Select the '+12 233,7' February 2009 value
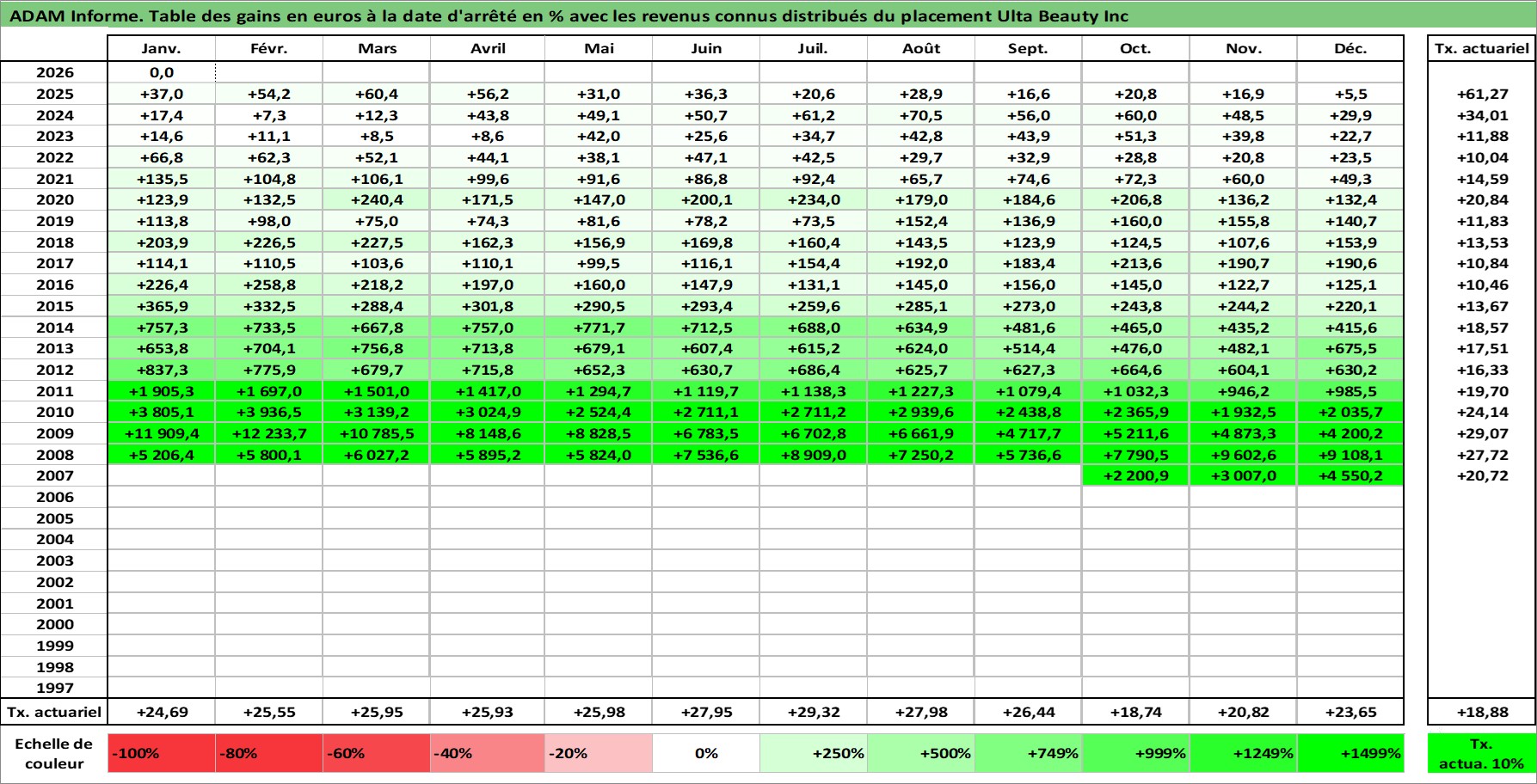Image resolution: width=1537 pixels, height=784 pixels. coord(269,433)
